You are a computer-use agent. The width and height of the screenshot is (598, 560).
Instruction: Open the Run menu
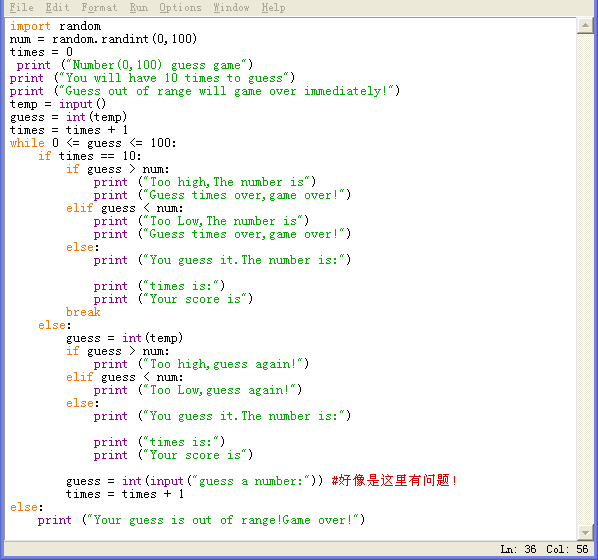click(x=138, y=7)
